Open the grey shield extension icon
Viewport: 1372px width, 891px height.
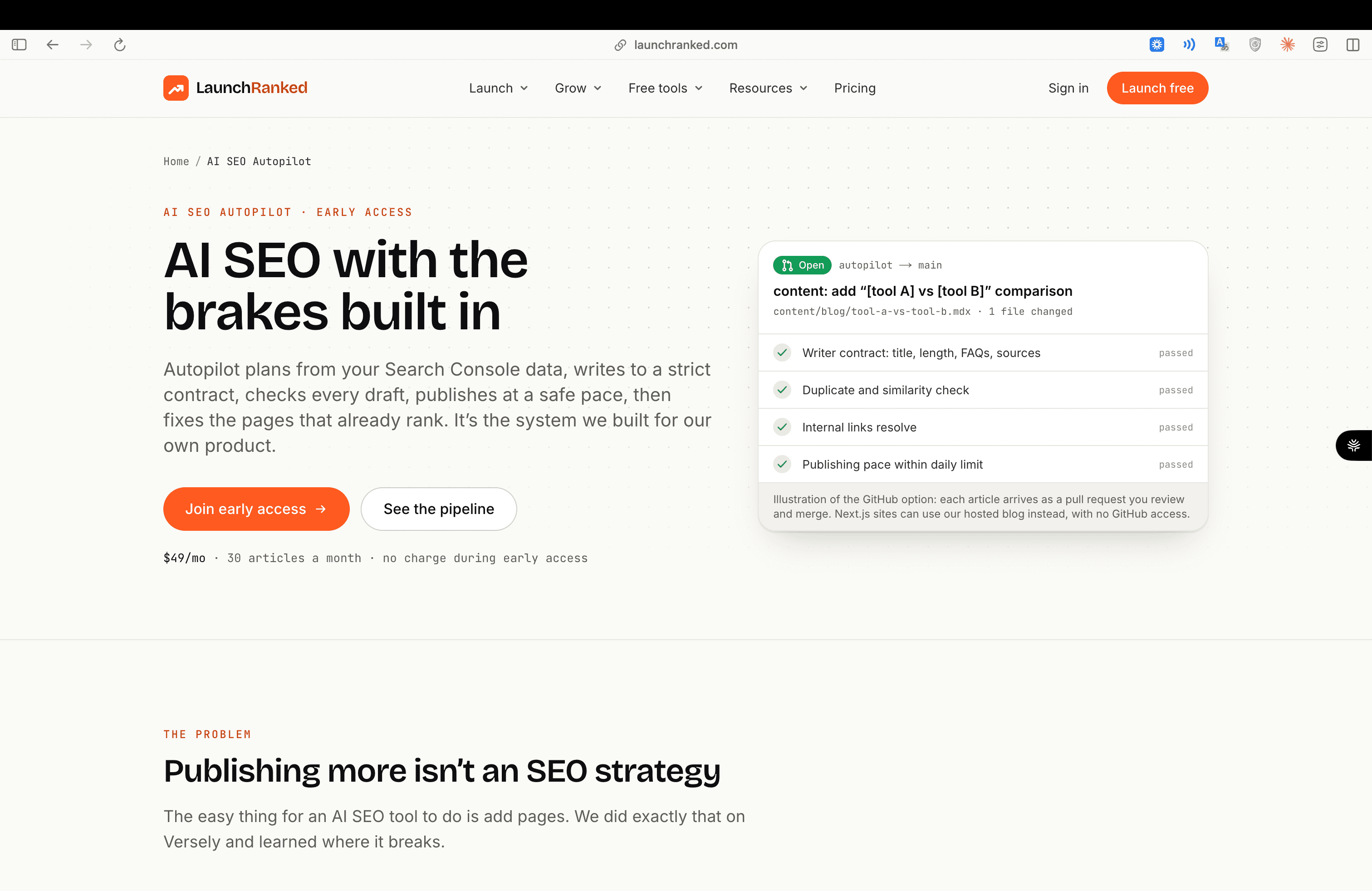pos(1255,44)
